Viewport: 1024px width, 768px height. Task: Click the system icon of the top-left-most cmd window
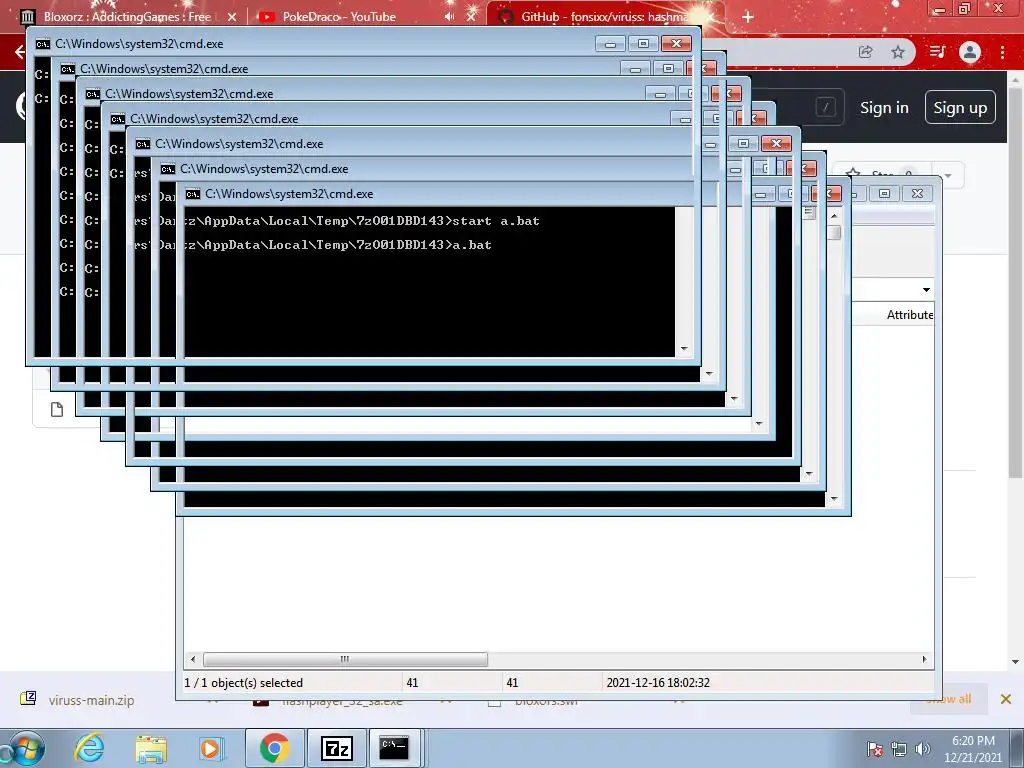pos(43,44)
